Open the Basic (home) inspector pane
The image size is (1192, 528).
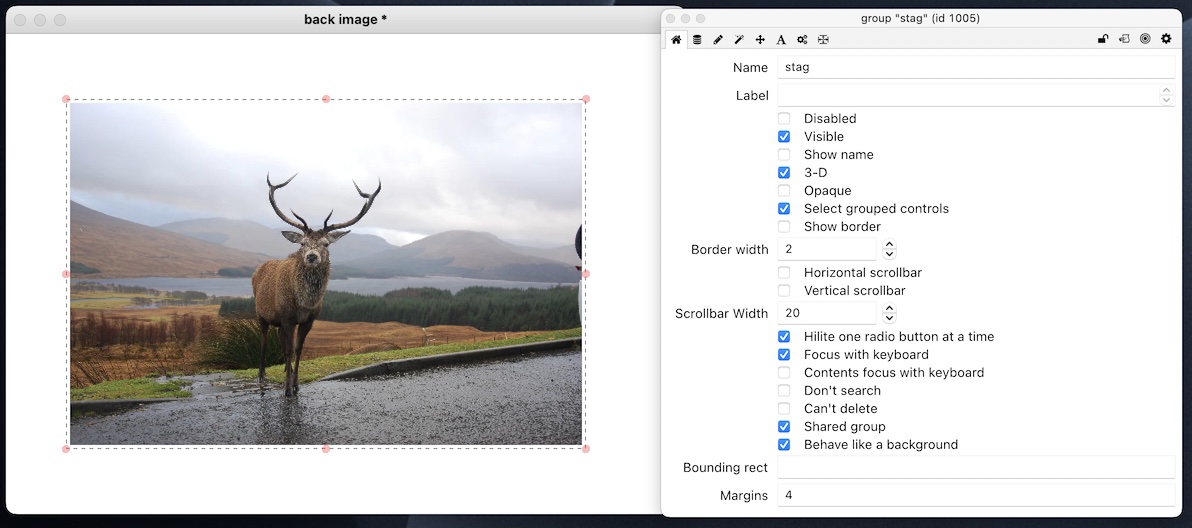pos(676,40)
